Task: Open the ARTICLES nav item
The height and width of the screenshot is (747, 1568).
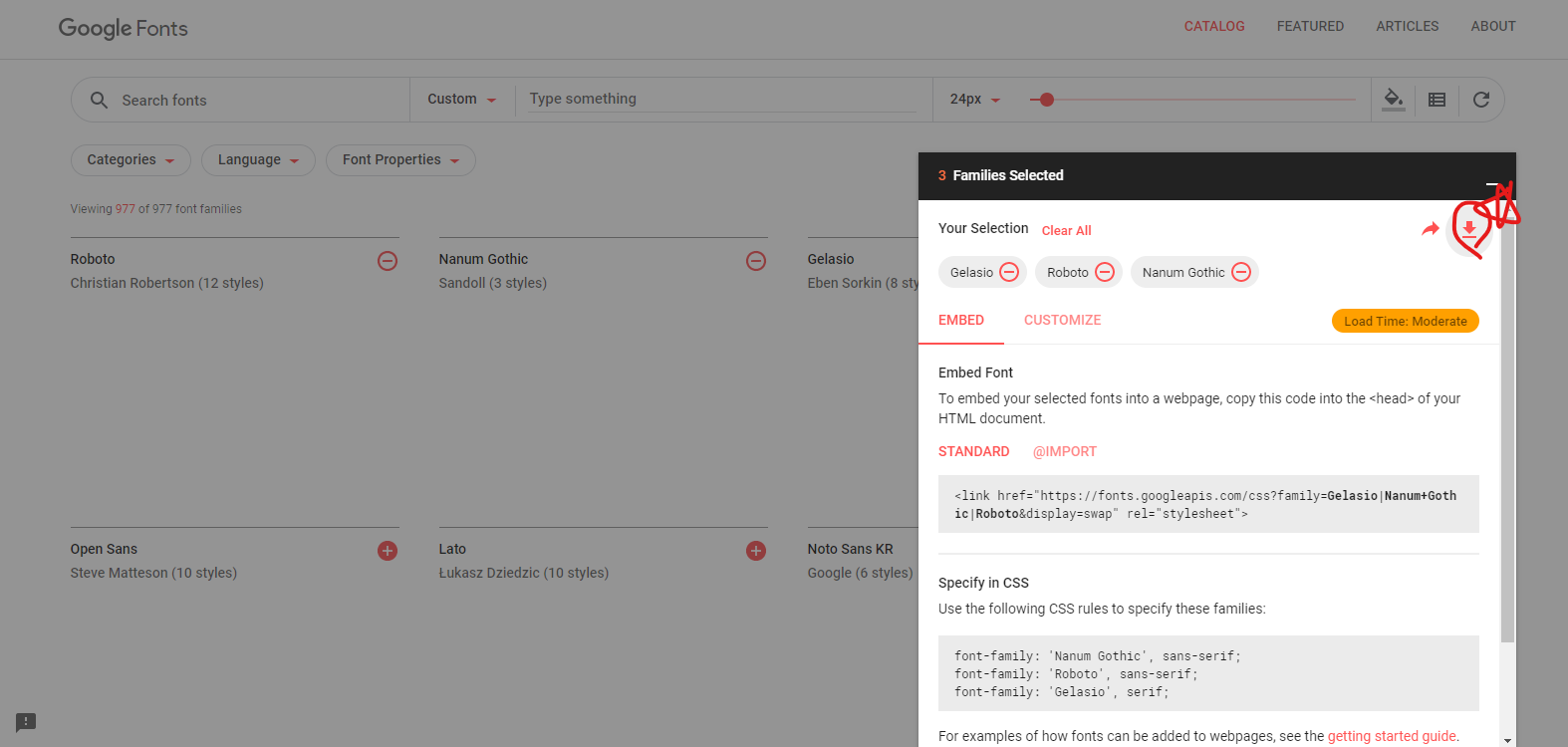Action: tap(1407, 26)
